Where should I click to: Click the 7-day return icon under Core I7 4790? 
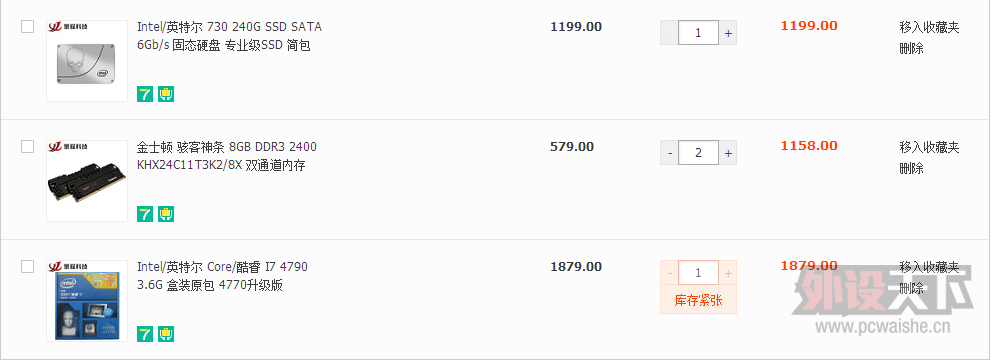pos(145,334)
